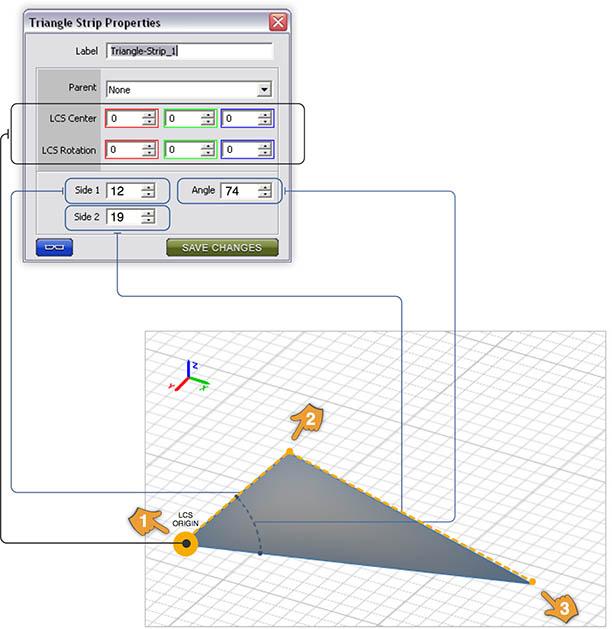This screenshot has height=629, width=612.
Task: Close the Triangle Strip Properties dialog
Action: [278, 22]
